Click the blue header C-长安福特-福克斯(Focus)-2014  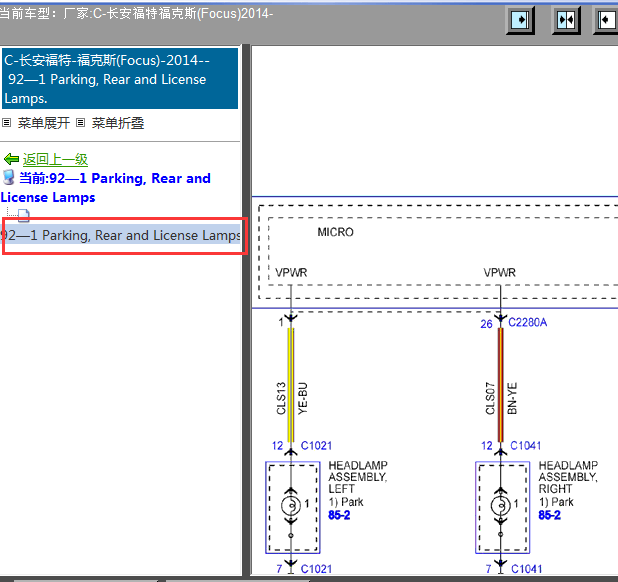click(x=120, y=78)
